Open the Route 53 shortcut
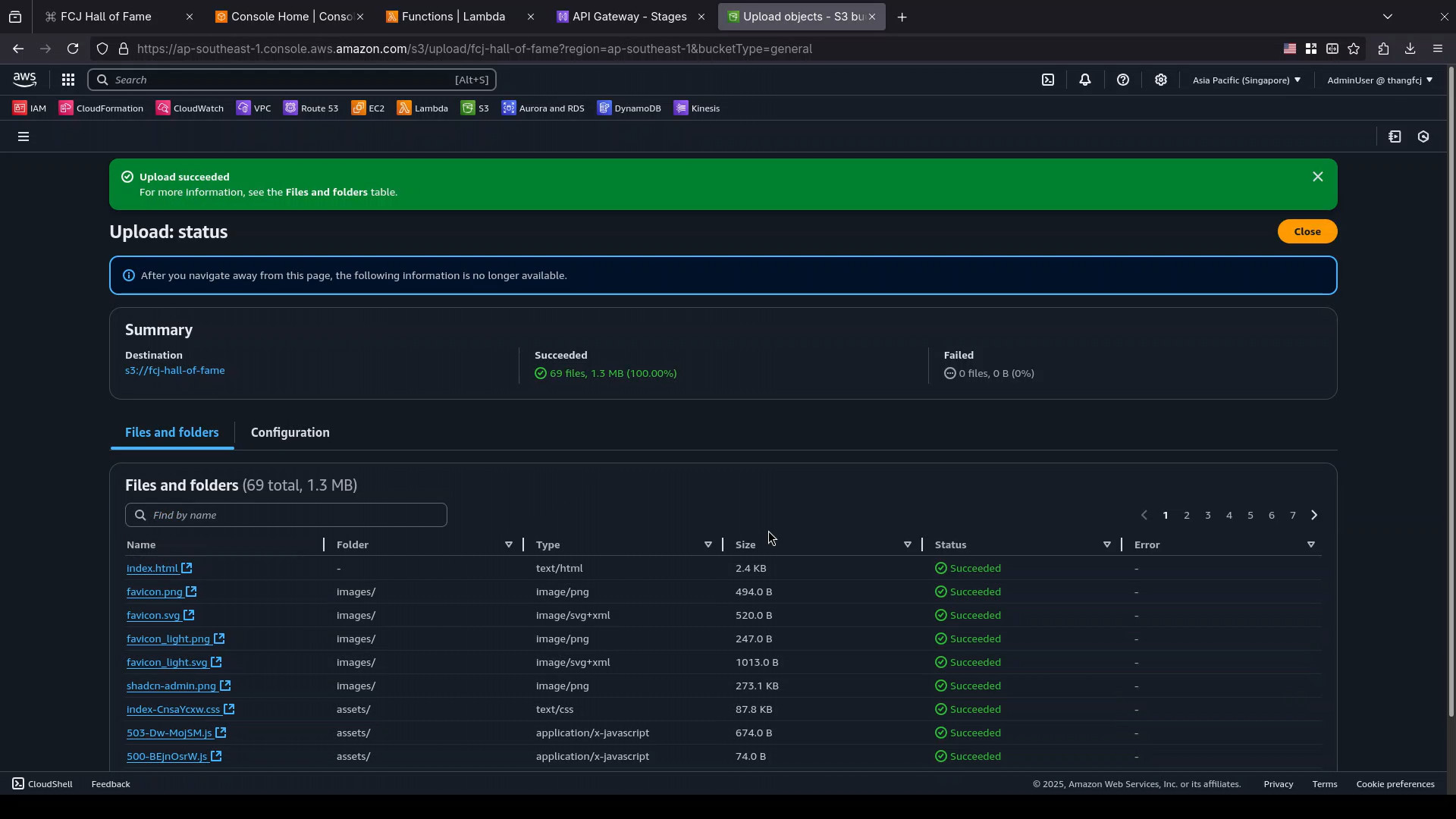 [x=311, y=108]
